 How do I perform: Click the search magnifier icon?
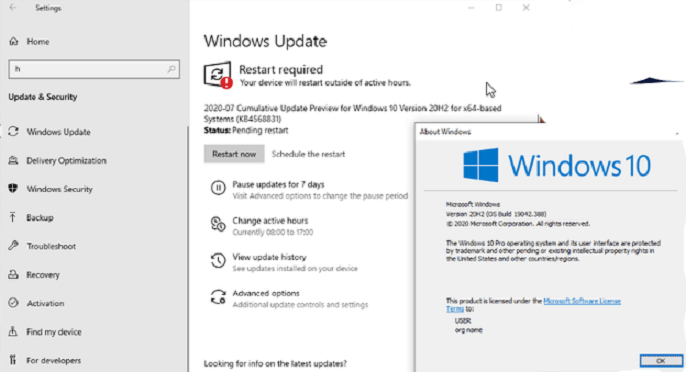[x=171, y=69]
